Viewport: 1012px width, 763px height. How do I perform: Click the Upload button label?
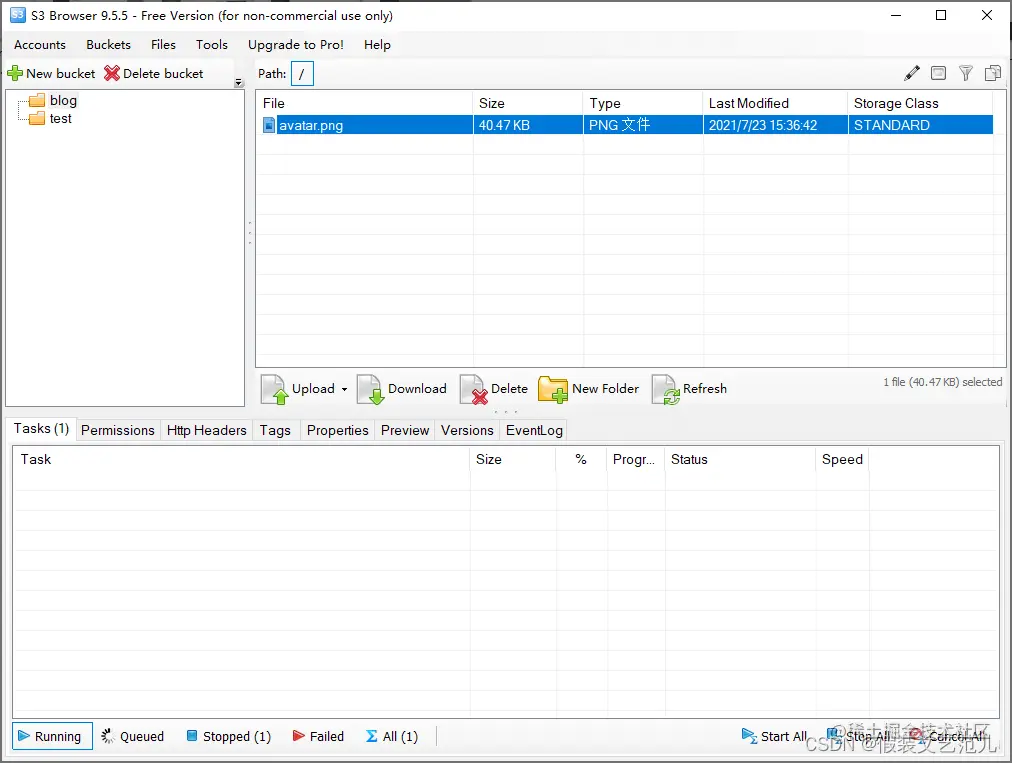click(x=313, y=389)
